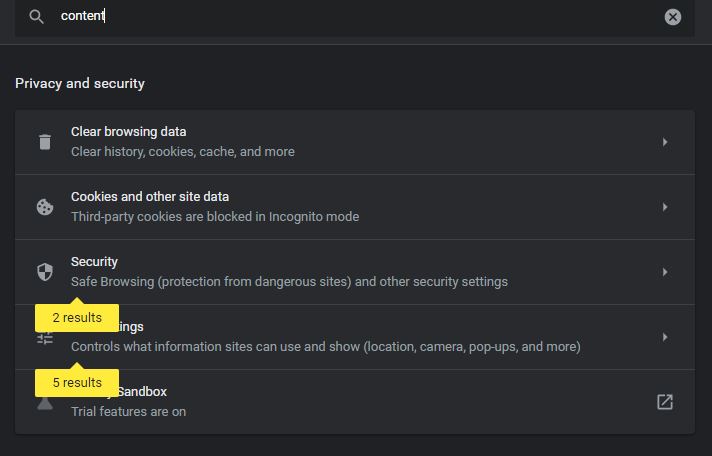The image size is (712, 456).
Task: Expand Clear browsing data using its arrow
Action: [x=665, y=142]
